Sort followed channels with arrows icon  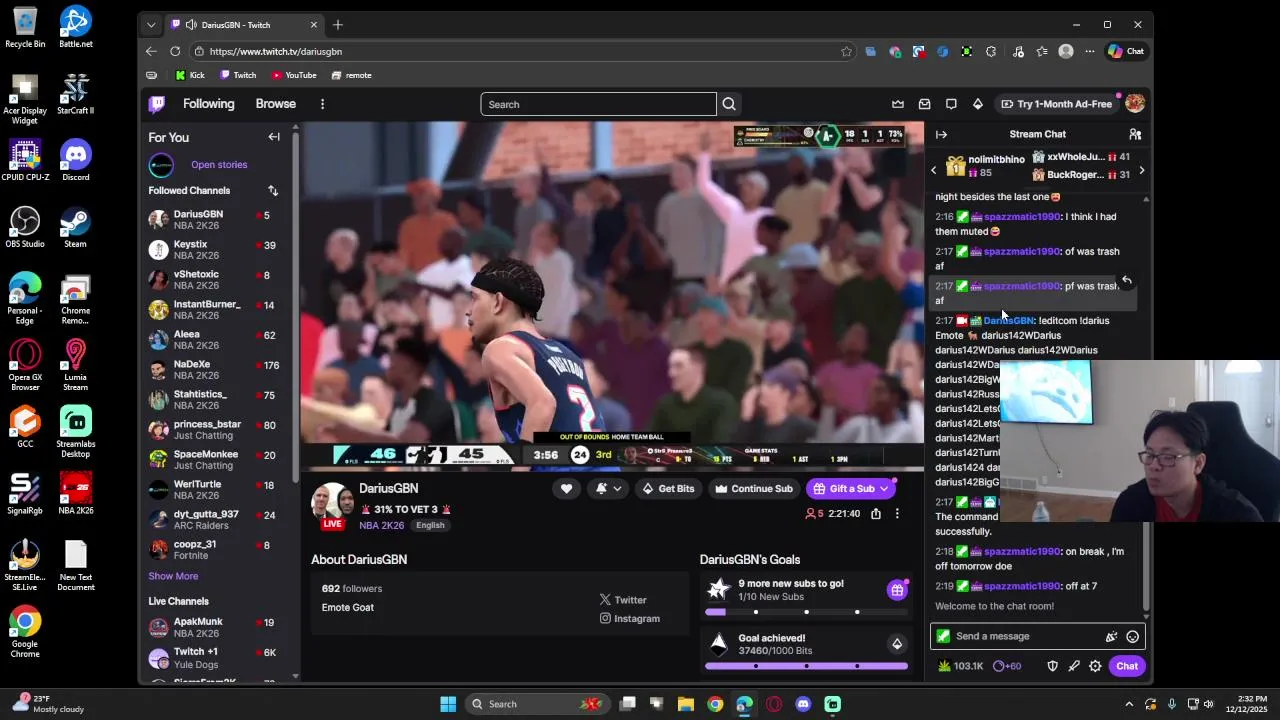coord(273,190)
